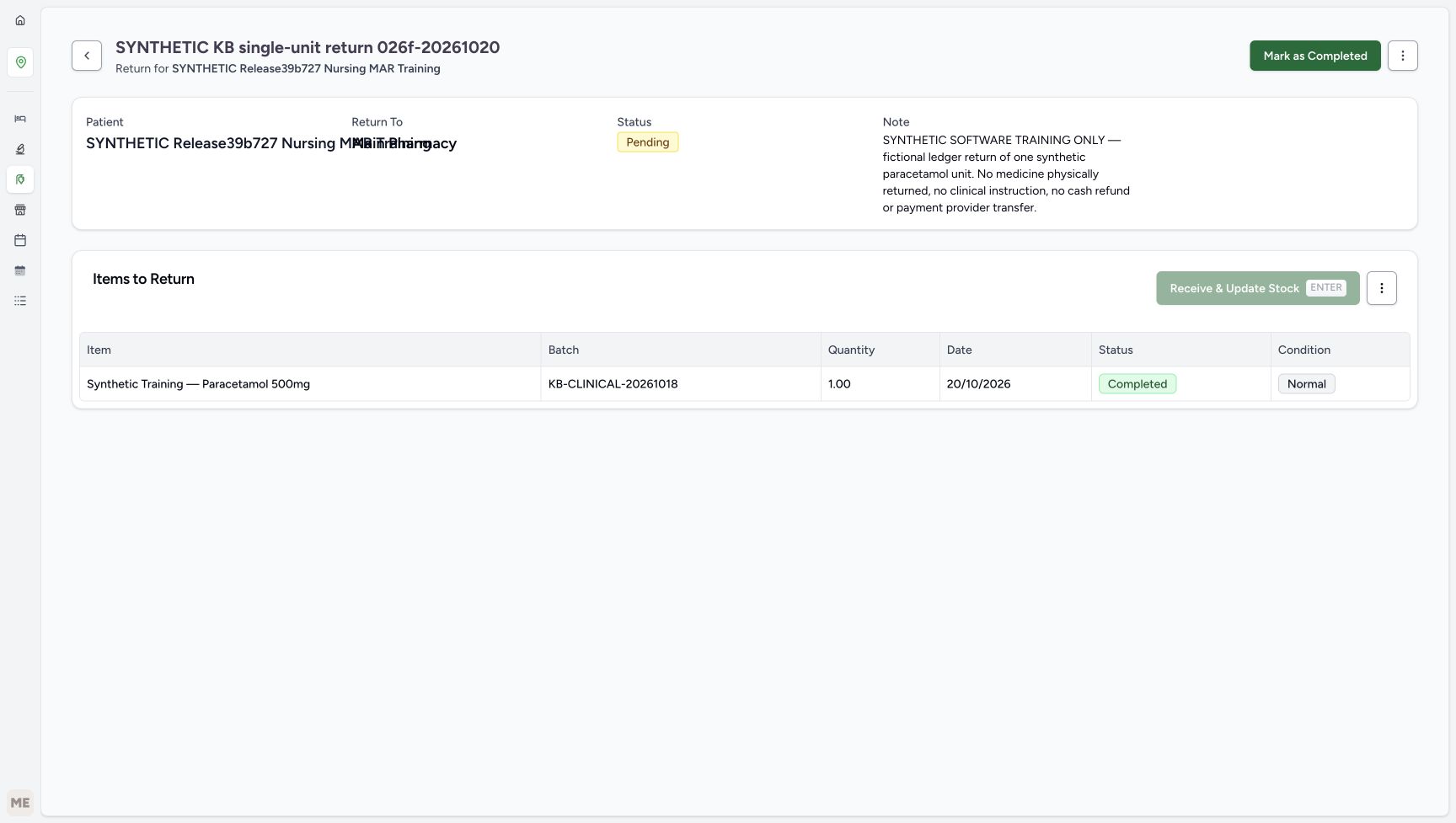Click the ME user avatar
1456x823 pixels.
point(20,803)
